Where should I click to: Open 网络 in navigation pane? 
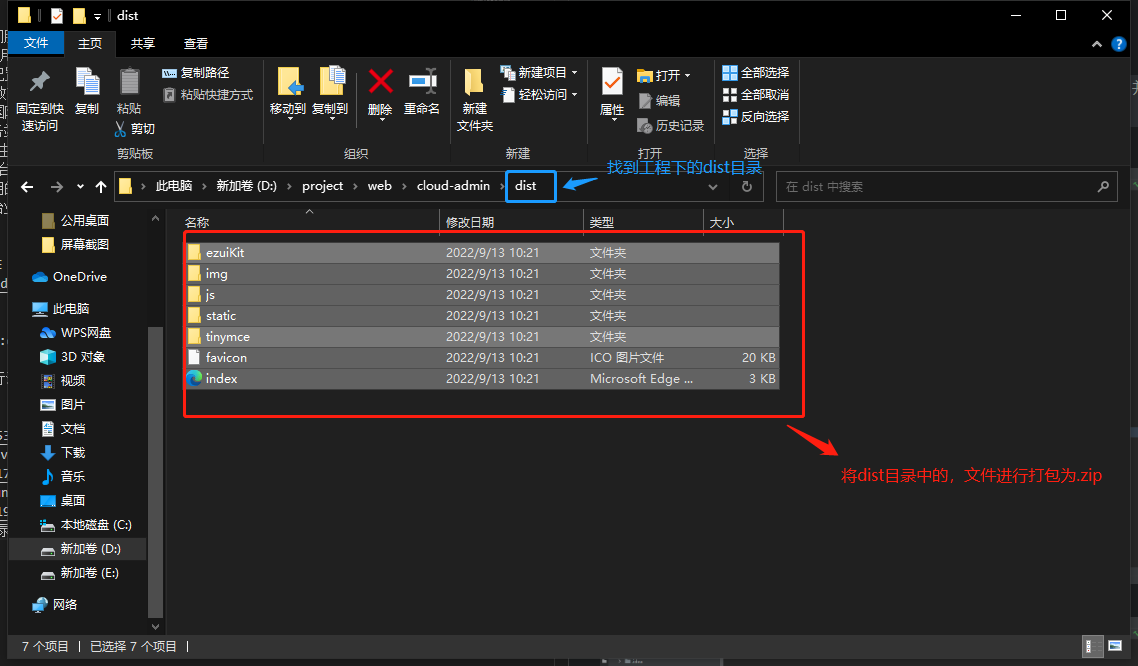(x=55, y=604)
